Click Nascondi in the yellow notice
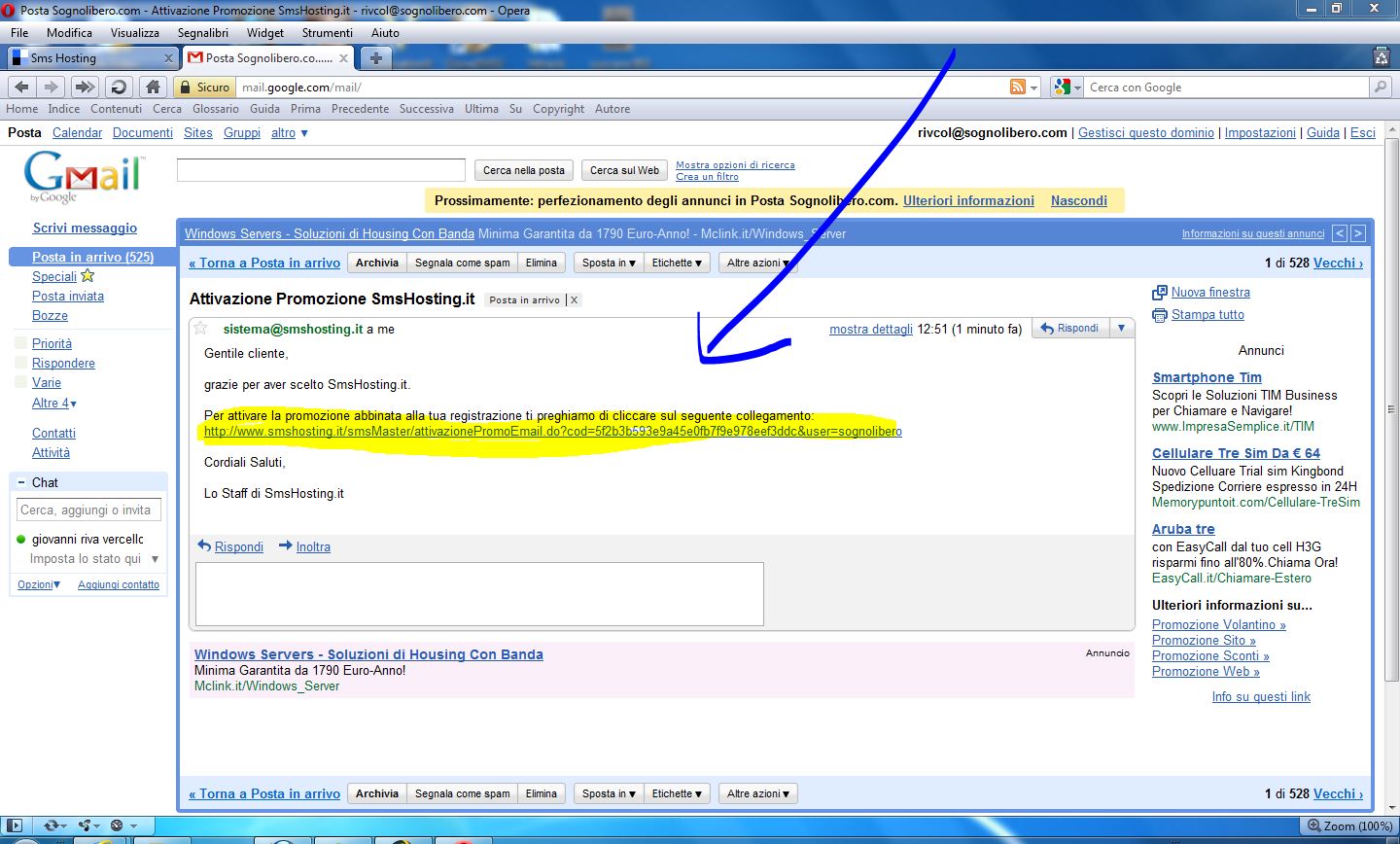Image resolution: width=1400 pixels, height=844 pixels. tap(1079, 200)
